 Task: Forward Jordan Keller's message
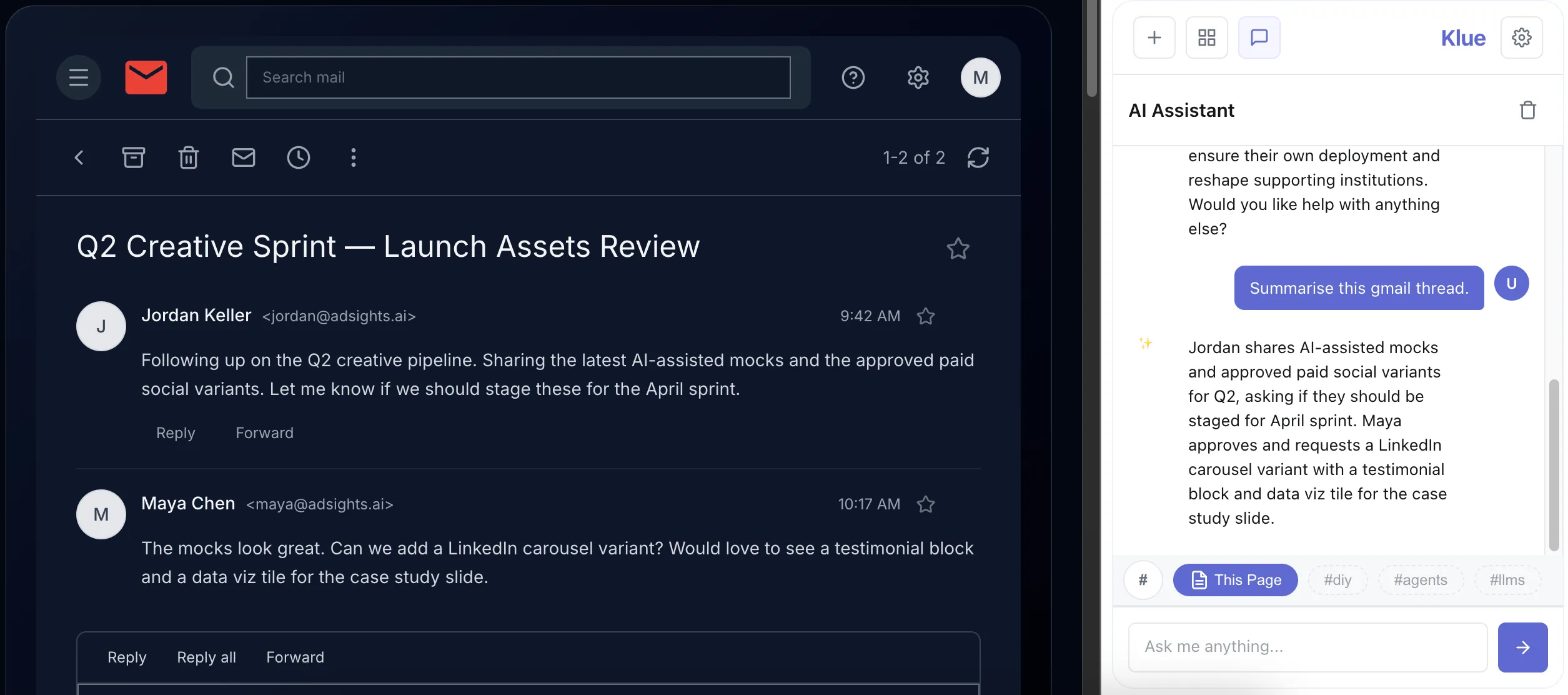(264, 433)
